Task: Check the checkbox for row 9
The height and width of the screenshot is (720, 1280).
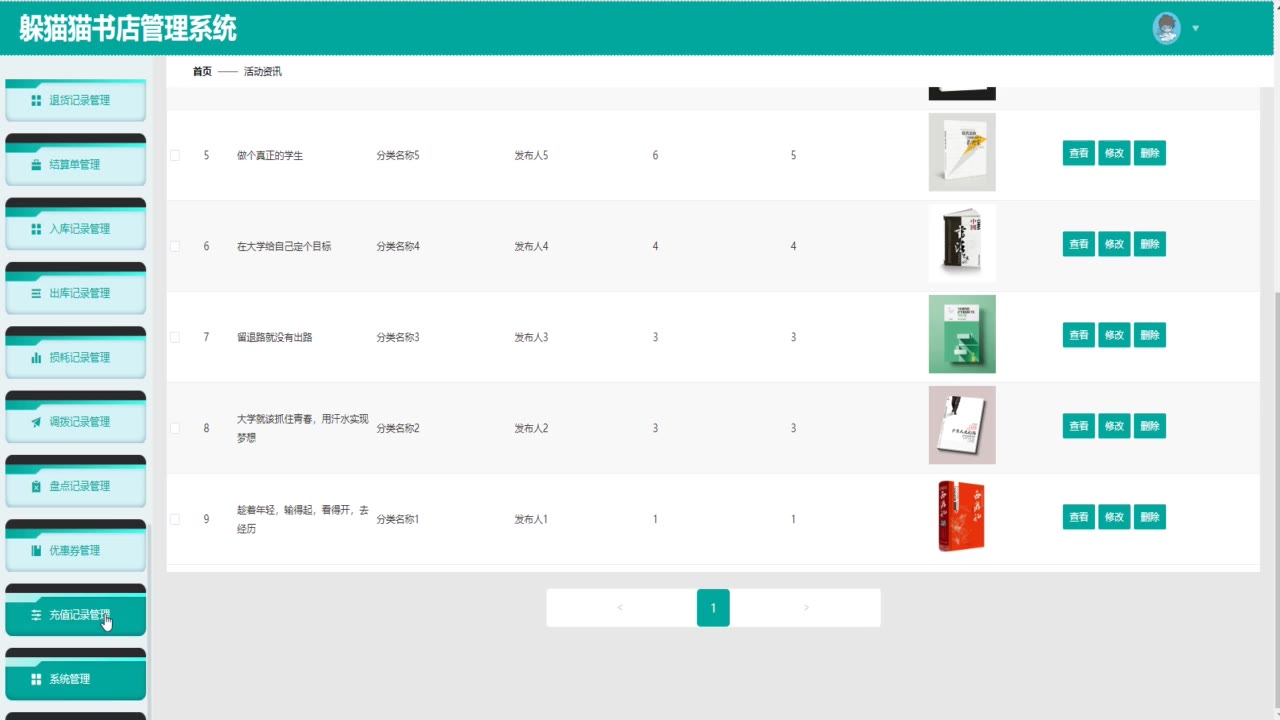Action: point(175,519)
